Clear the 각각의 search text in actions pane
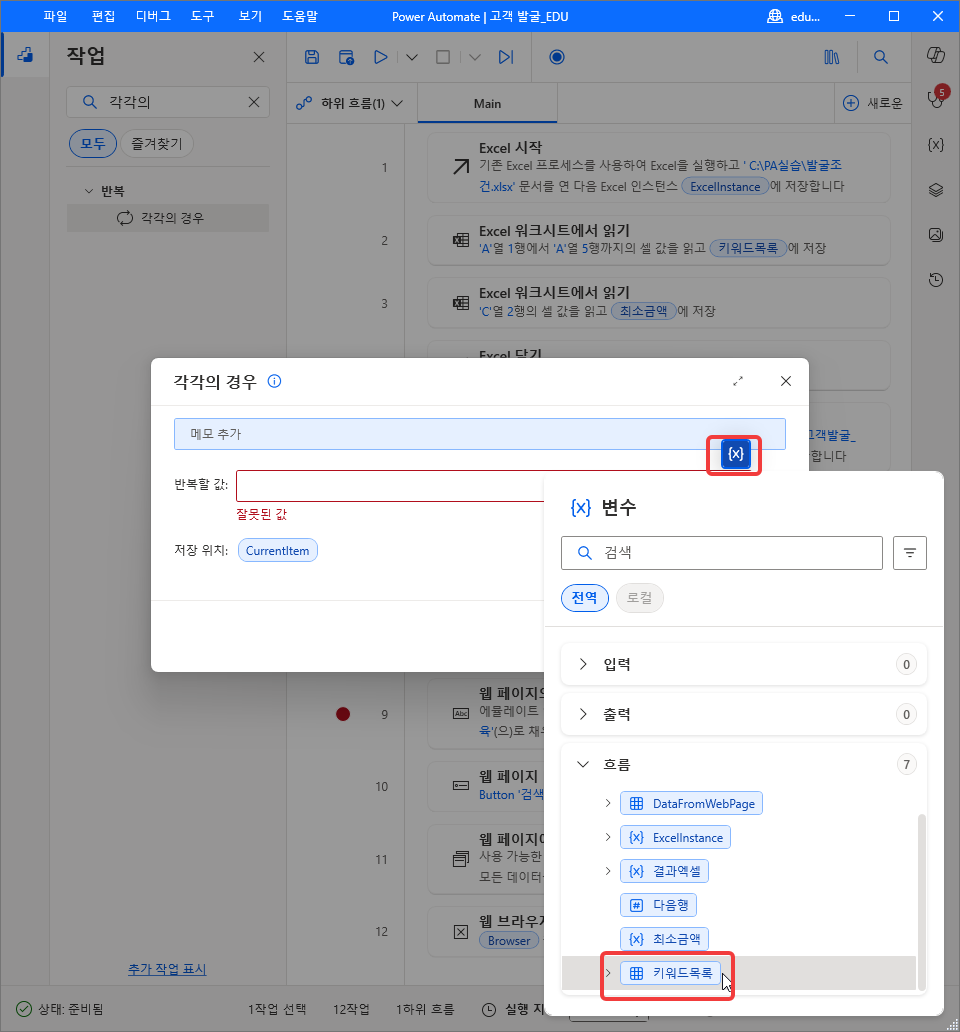Screen dimensions: 960x1032 [x=254, y=102]
